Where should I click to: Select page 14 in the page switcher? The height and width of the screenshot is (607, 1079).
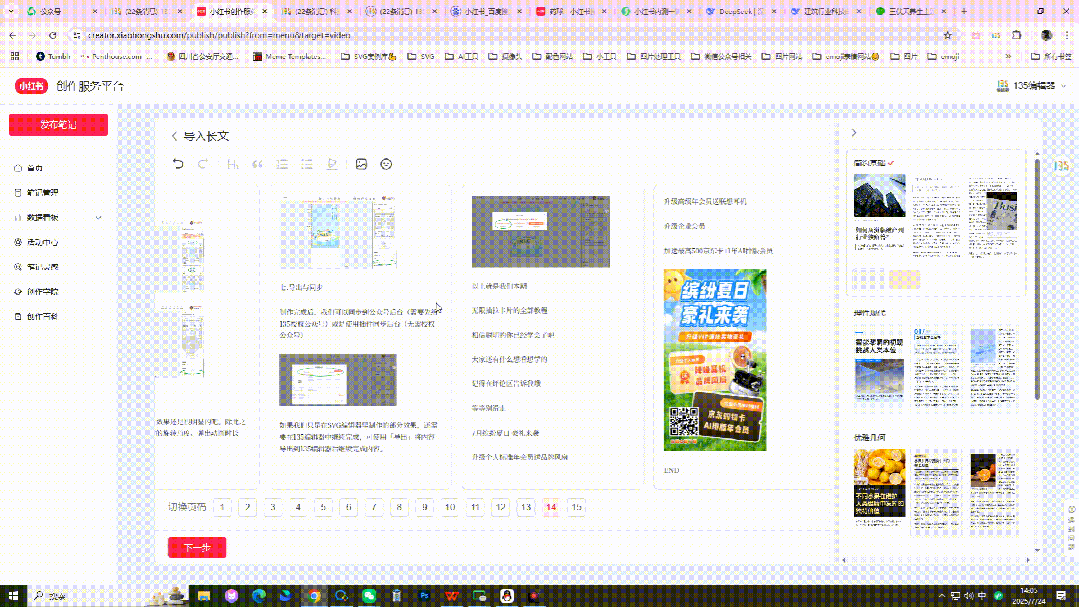[553, 507]
